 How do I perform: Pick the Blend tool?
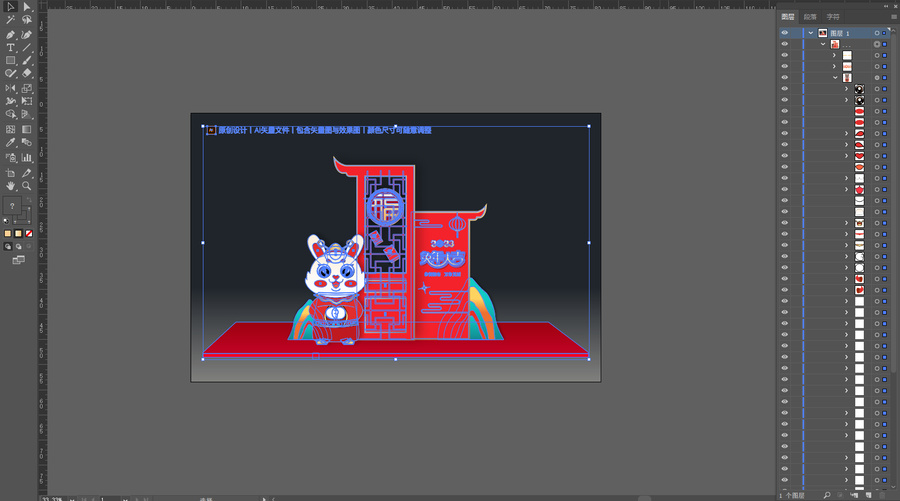pos(26,142)
